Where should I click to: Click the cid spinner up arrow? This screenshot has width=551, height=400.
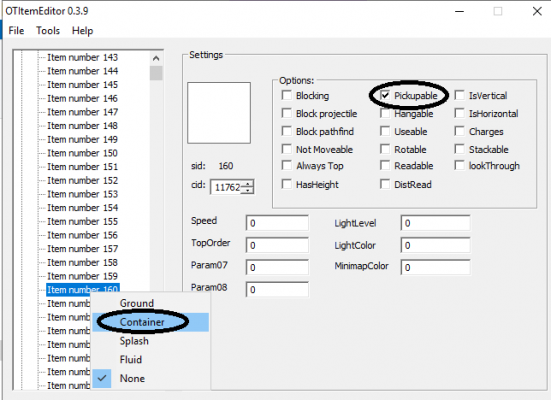point(248,184)
